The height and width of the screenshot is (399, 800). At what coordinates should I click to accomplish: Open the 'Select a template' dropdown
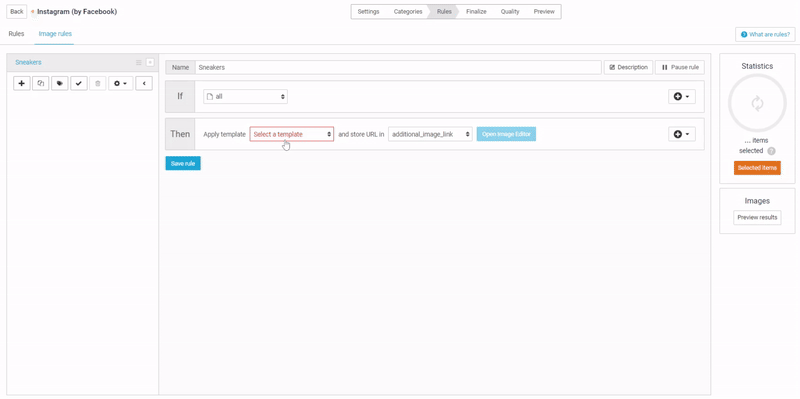click(292, 134)
